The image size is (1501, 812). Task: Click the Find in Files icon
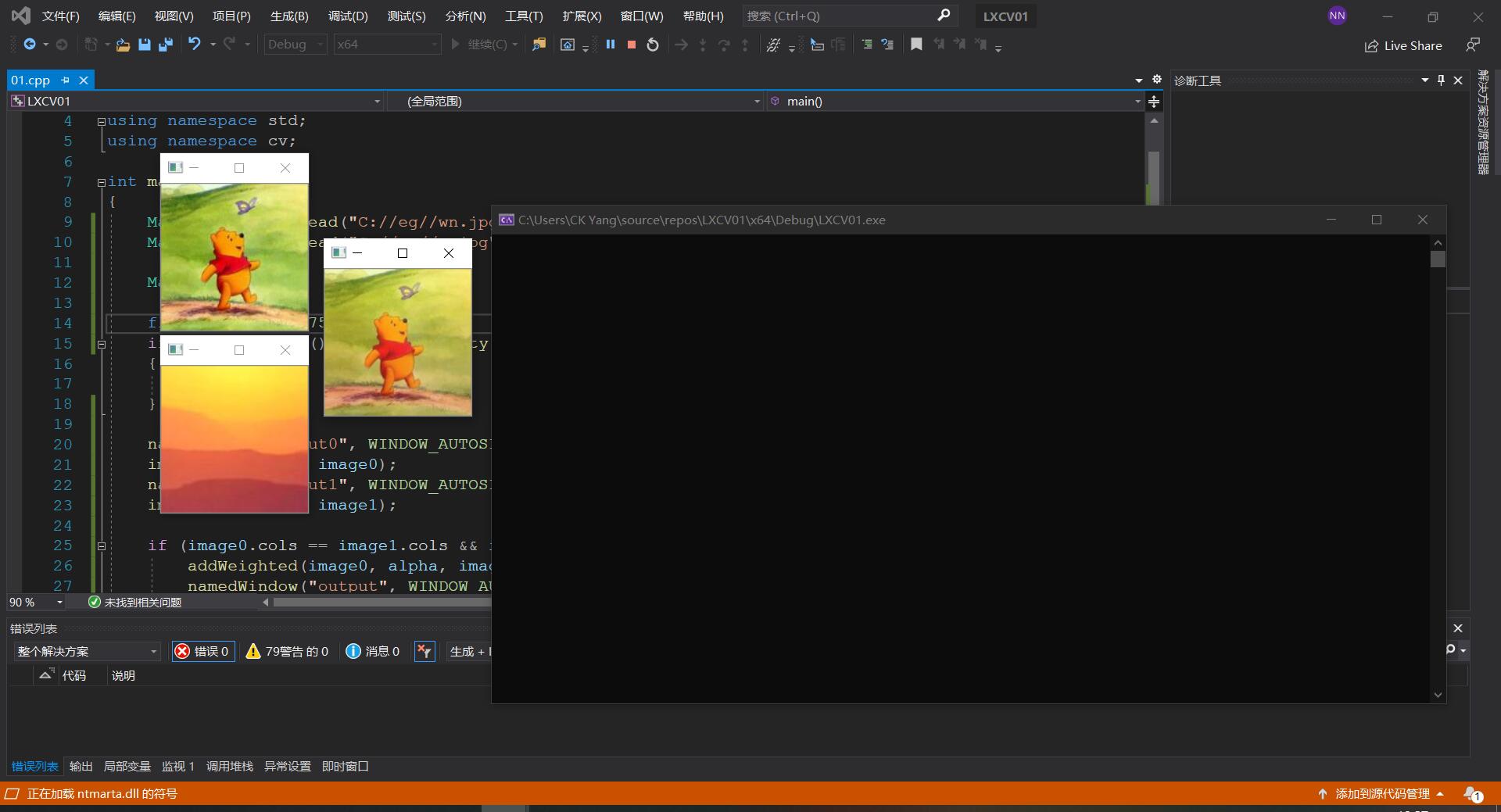539,45
